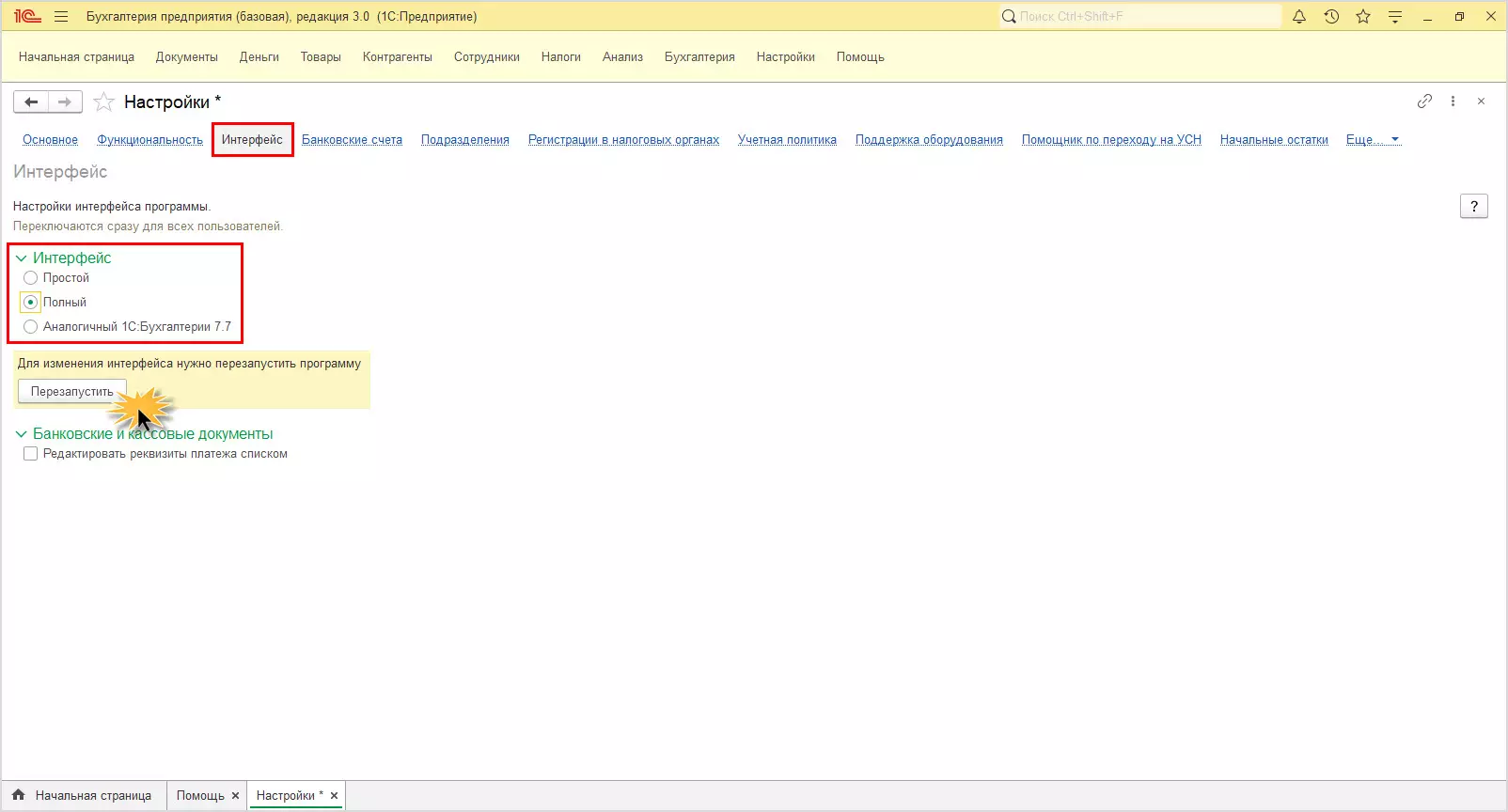Image resolution: width=1508 pixels, height=812 pixels.
Task: Close the Помощь bottom tab
Action: pos(235,795)
